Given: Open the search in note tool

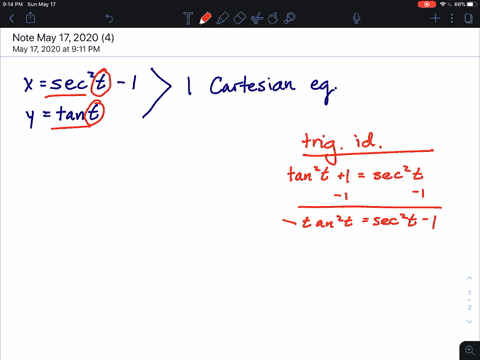Looking at the screenshot, I should point(290,18).
